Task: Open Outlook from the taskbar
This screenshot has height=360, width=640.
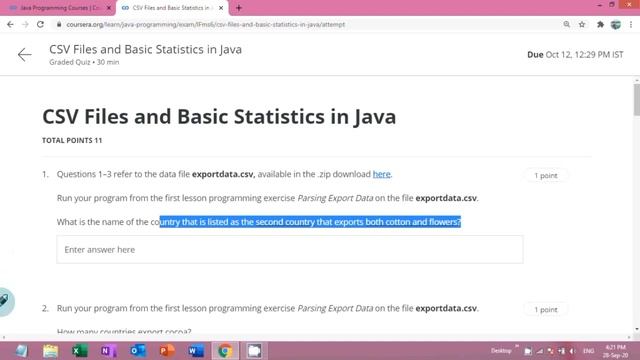Action: click(x=138, y=351)
